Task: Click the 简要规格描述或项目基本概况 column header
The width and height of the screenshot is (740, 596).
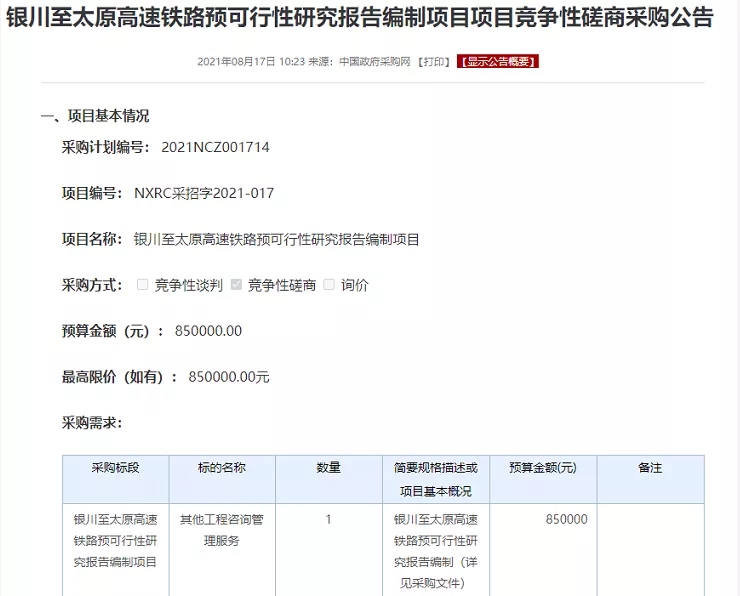Action: coord(438,479)
